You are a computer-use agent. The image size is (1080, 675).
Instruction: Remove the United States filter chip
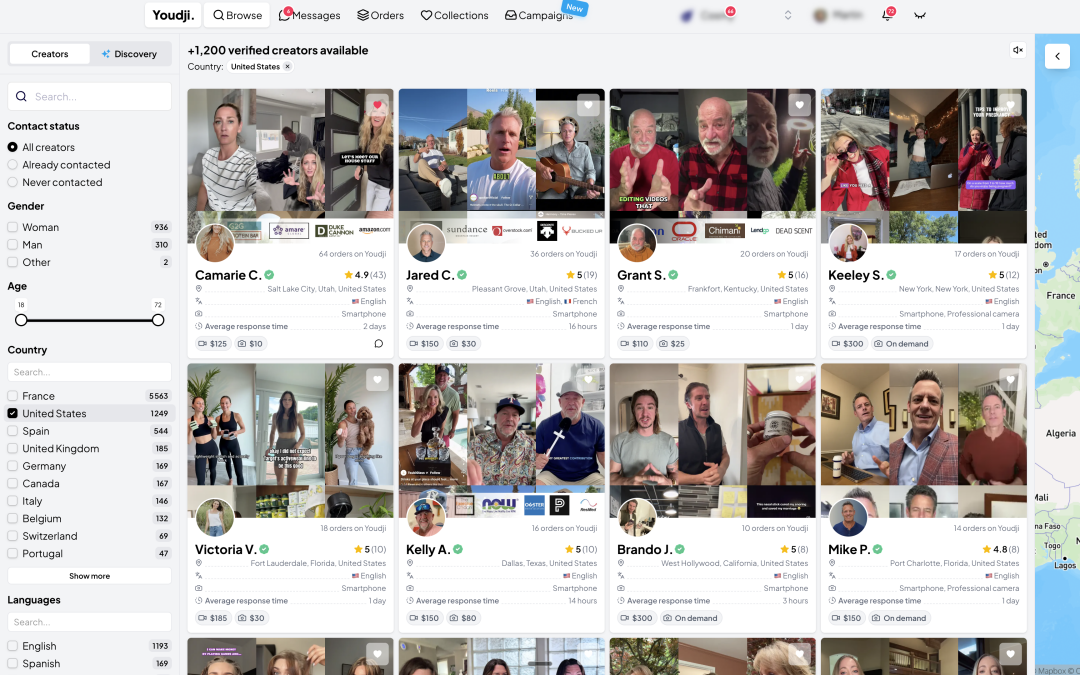288,67
